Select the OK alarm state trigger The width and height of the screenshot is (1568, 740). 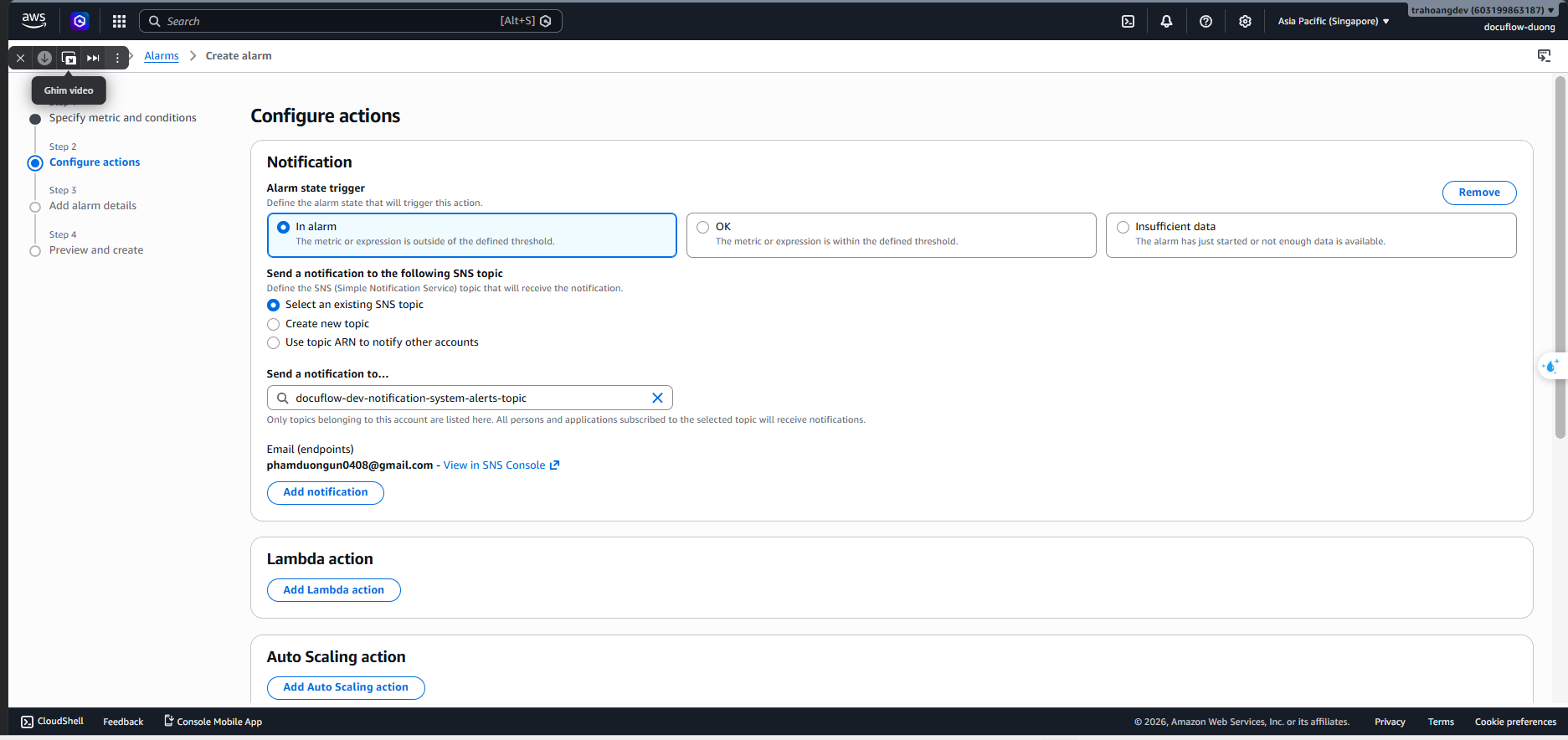point(891,234)
